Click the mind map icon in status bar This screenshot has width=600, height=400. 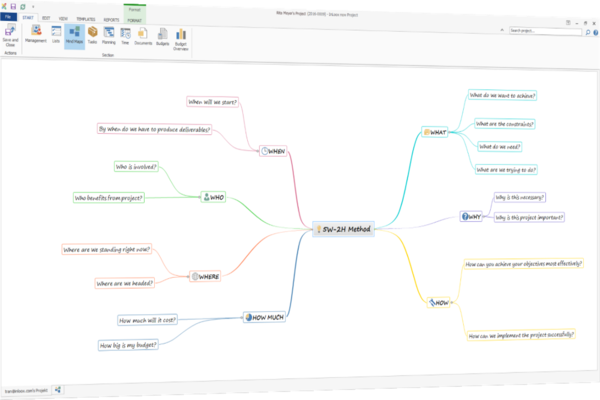point(58,390)
